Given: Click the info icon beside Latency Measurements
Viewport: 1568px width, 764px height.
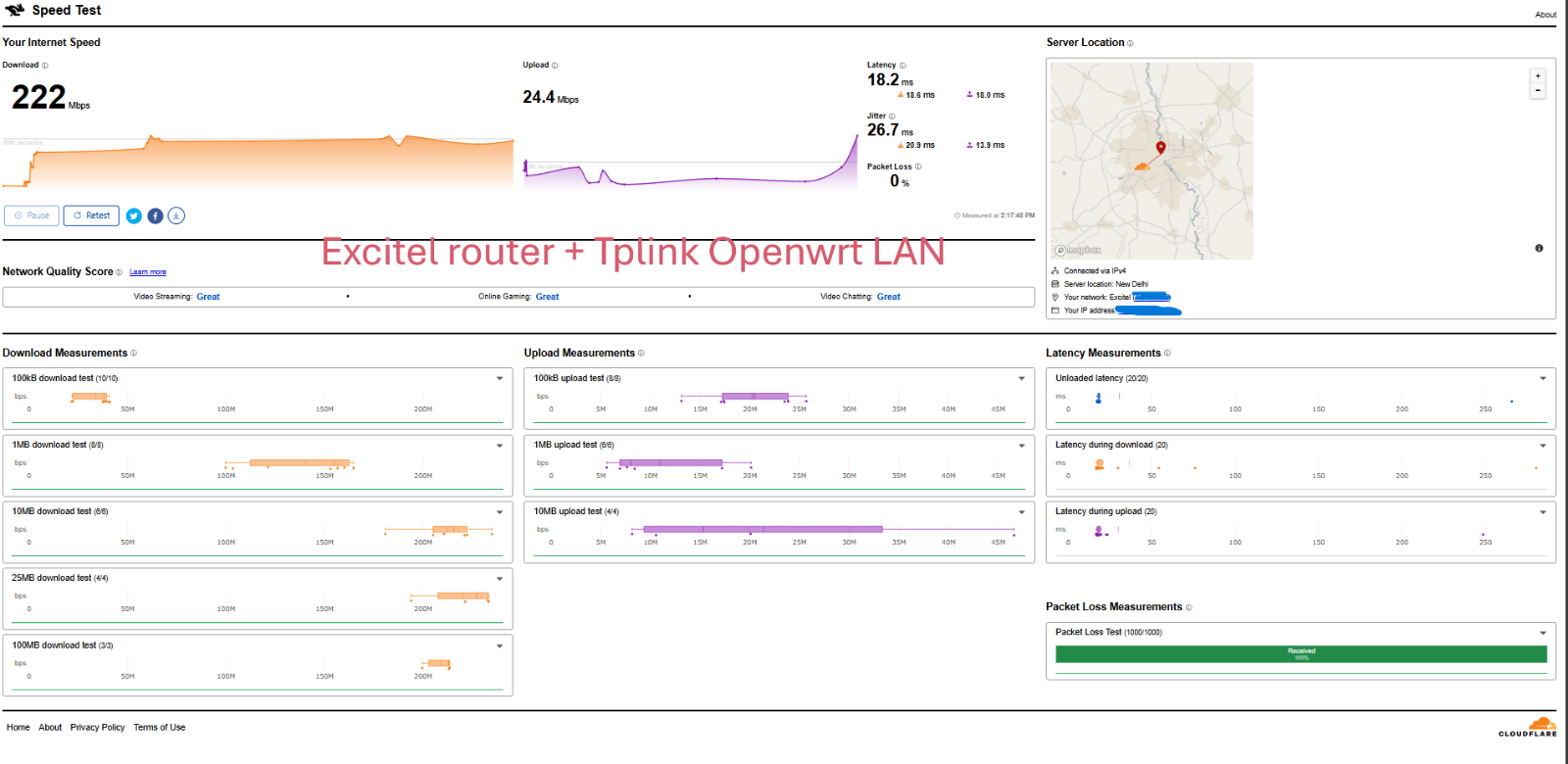Looking at the screenshot, I should click(1167, 354).
